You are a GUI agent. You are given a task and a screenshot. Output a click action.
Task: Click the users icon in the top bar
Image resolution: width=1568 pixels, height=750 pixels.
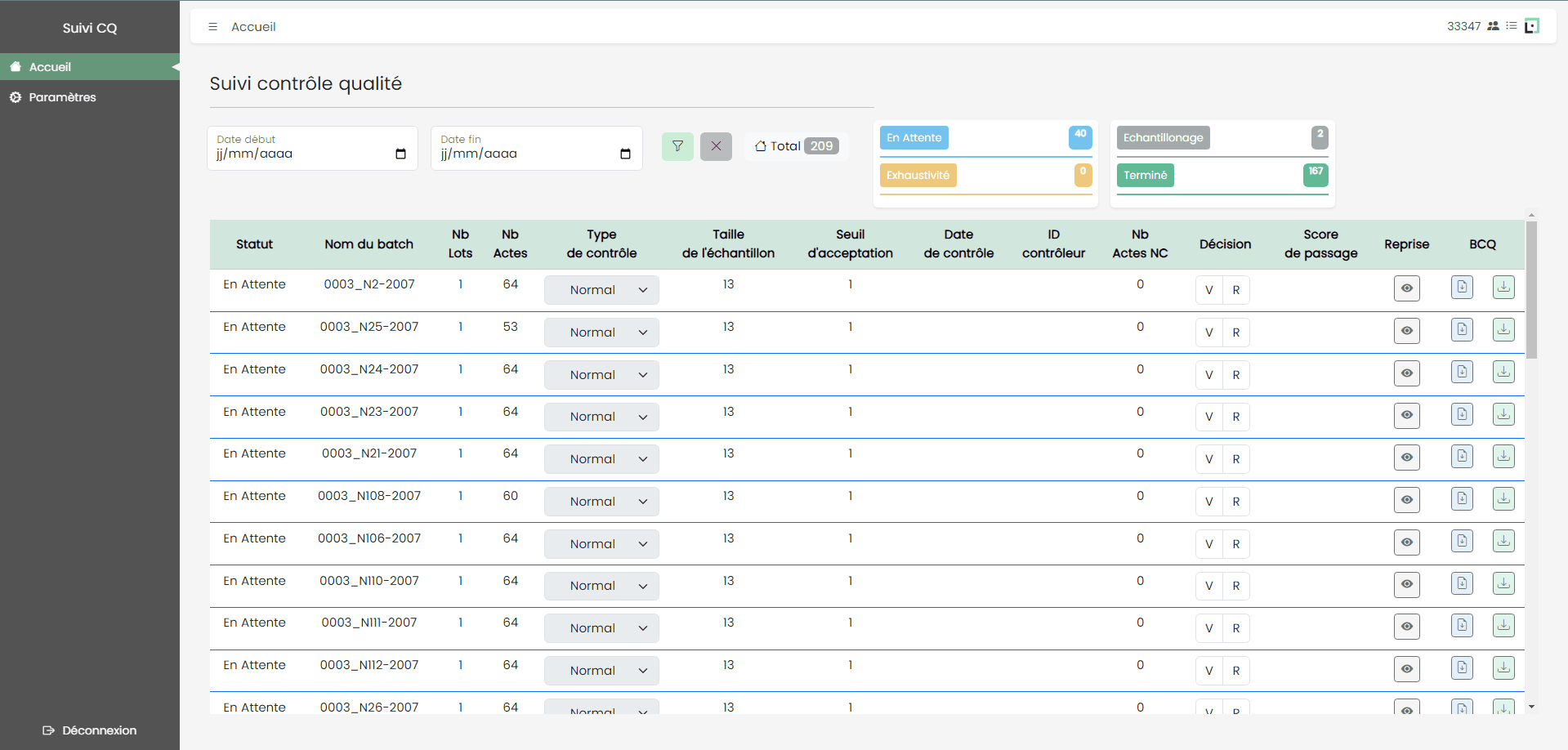tap(1493, 25)
